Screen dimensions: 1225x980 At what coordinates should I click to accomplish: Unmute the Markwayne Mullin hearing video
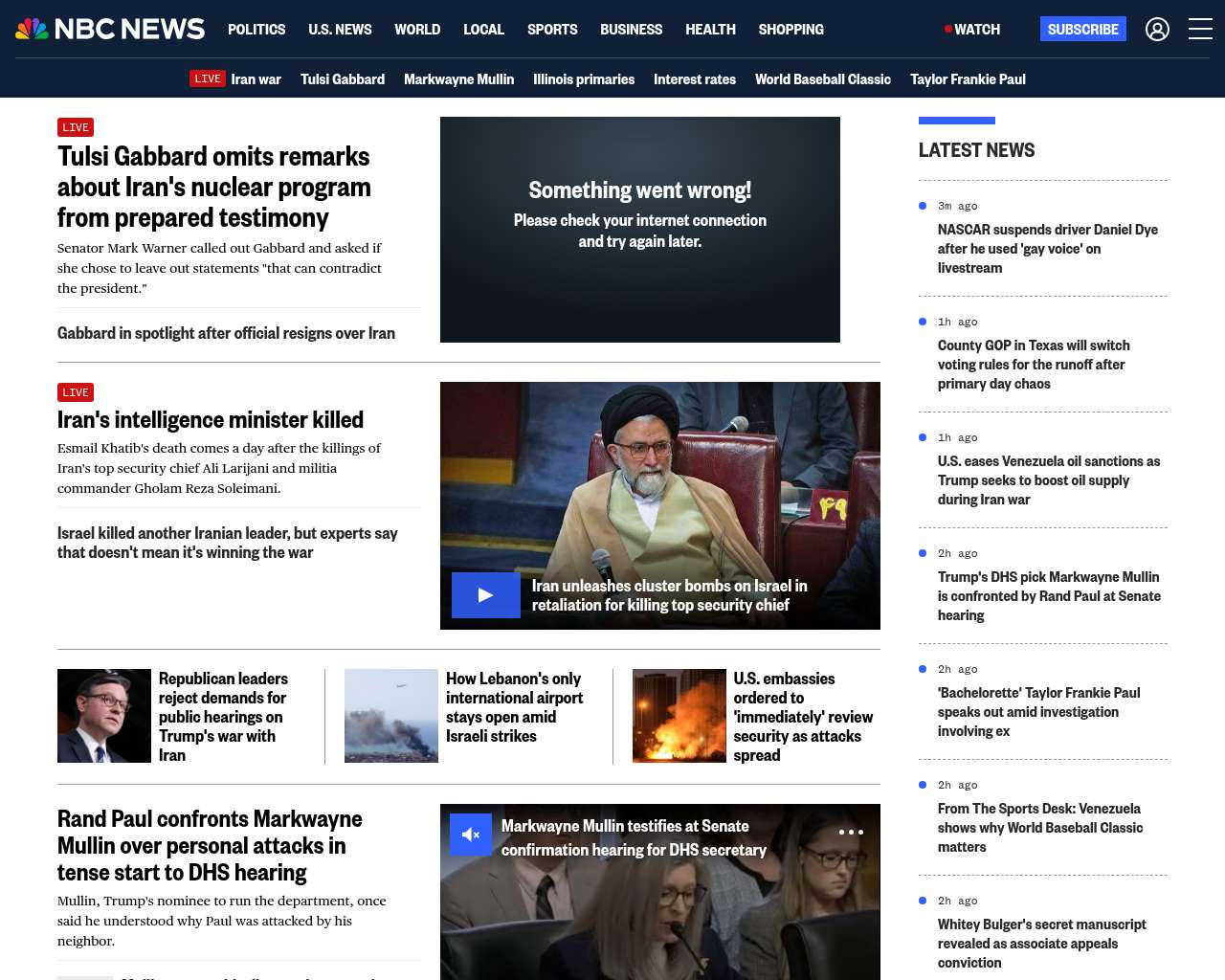pyautogui.click(x=471, y=835)
